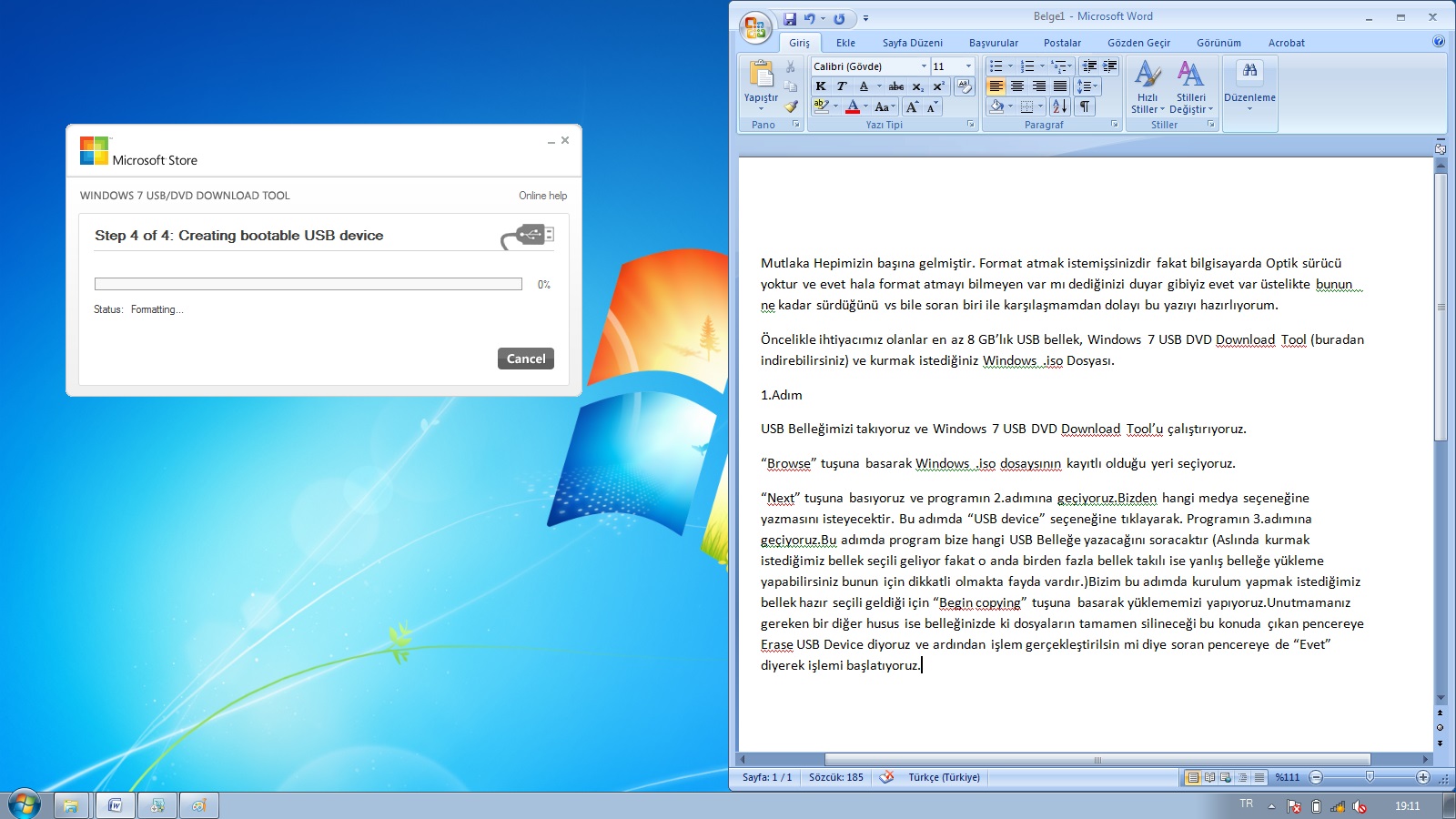The height and width of the screenshot is (819, 1456).
Task: Open Online help link in Download Tool
Action: [x=542, y=196]
